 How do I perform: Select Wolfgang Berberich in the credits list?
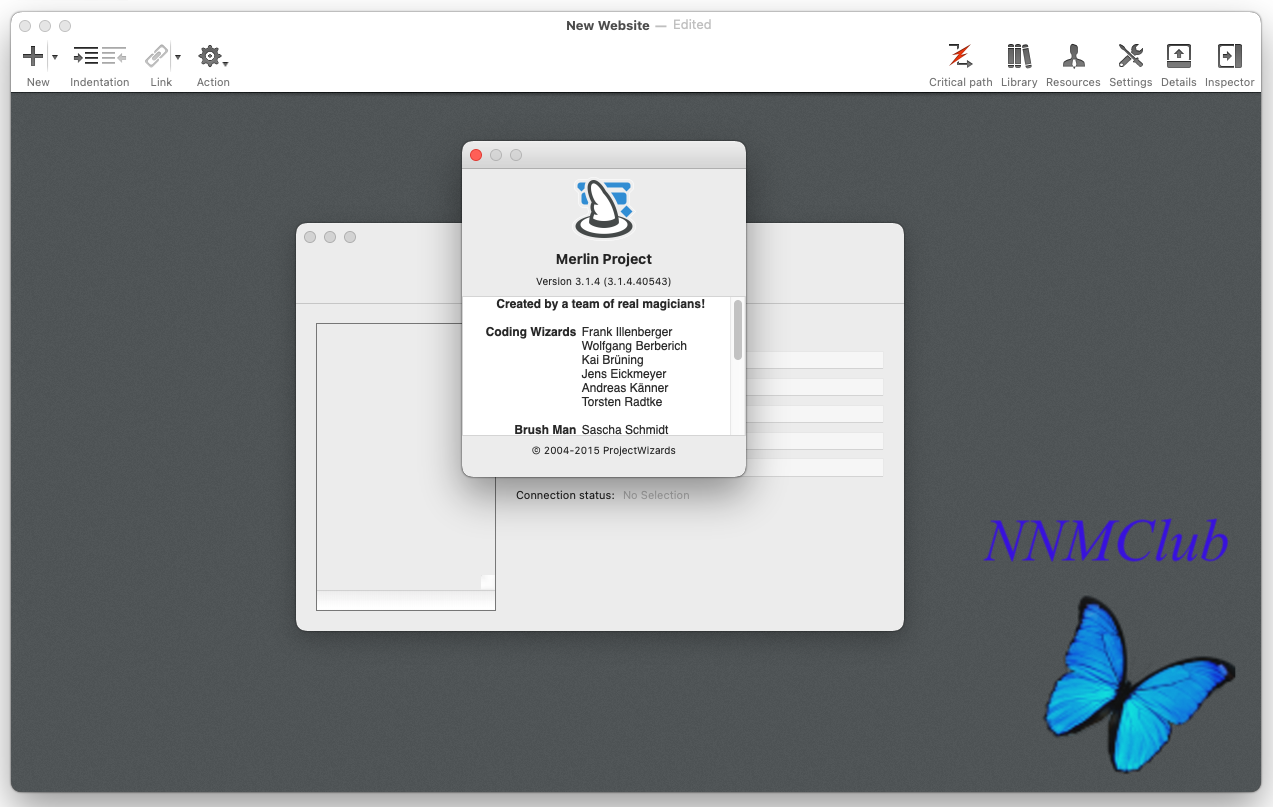pyautogui.click(x=634, y=346)
